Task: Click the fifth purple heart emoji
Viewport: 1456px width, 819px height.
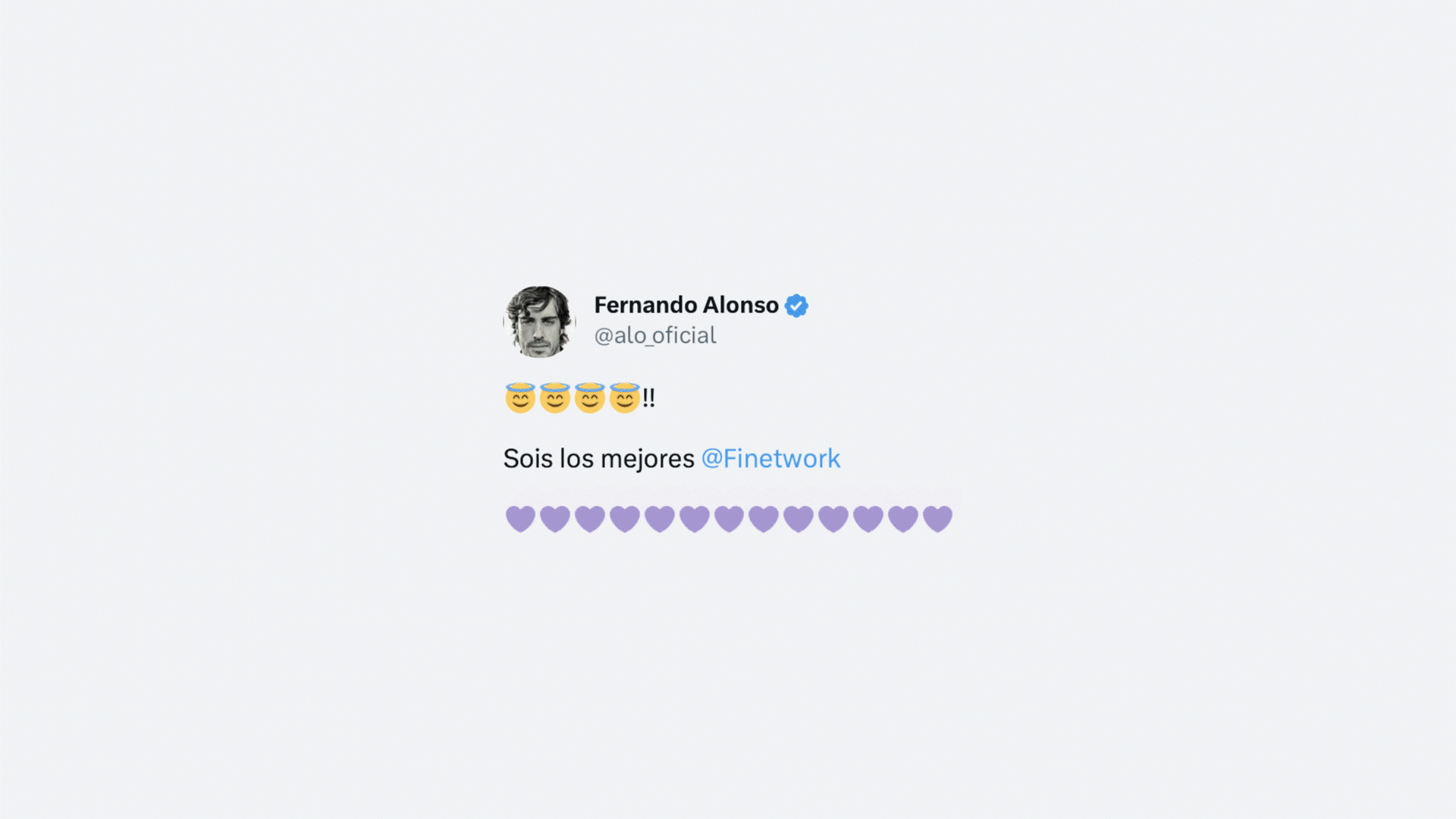Action: [x=660, y=519]
